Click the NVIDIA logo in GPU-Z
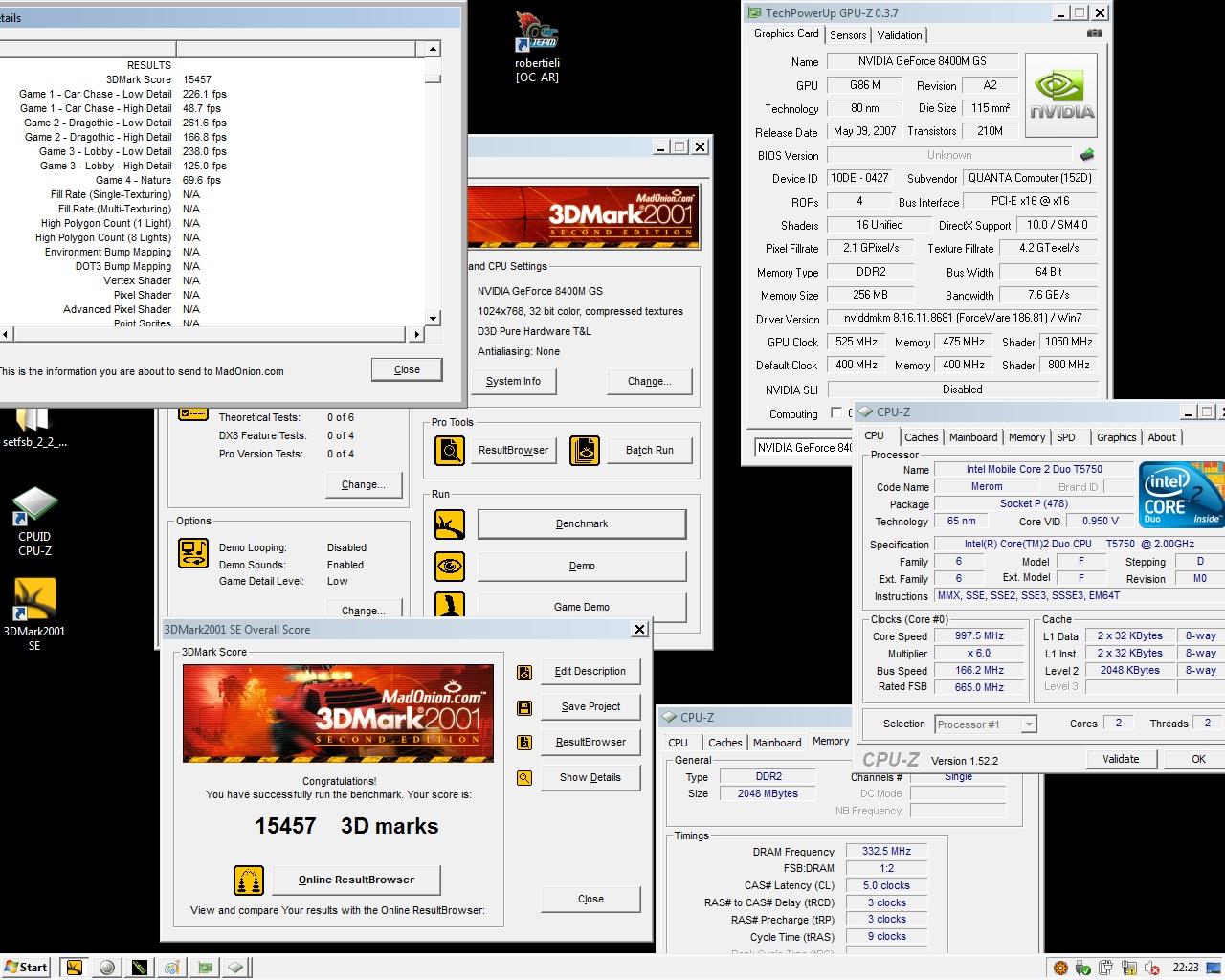 point(1061,96)
